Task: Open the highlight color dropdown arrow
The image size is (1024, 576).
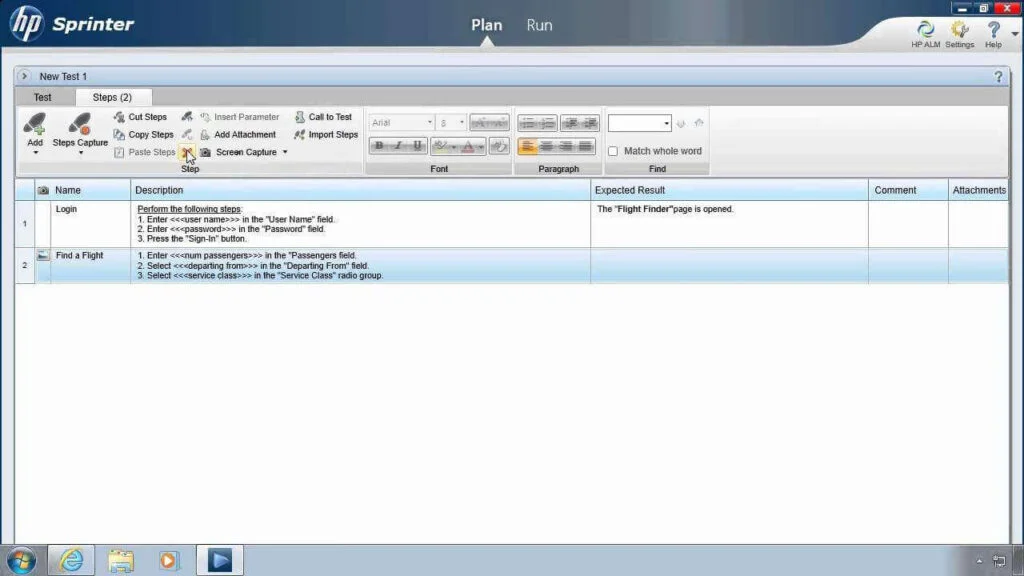Action: click(x=453, y=146)
